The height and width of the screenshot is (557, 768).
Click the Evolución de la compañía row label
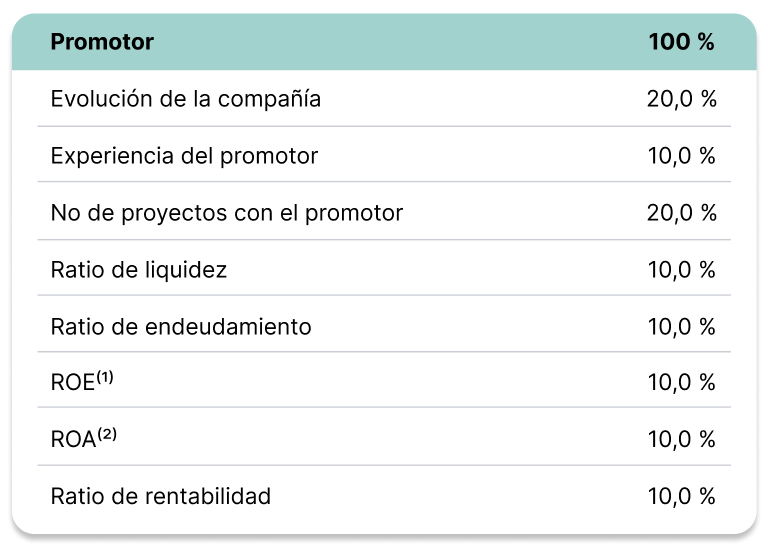[186, 99]
